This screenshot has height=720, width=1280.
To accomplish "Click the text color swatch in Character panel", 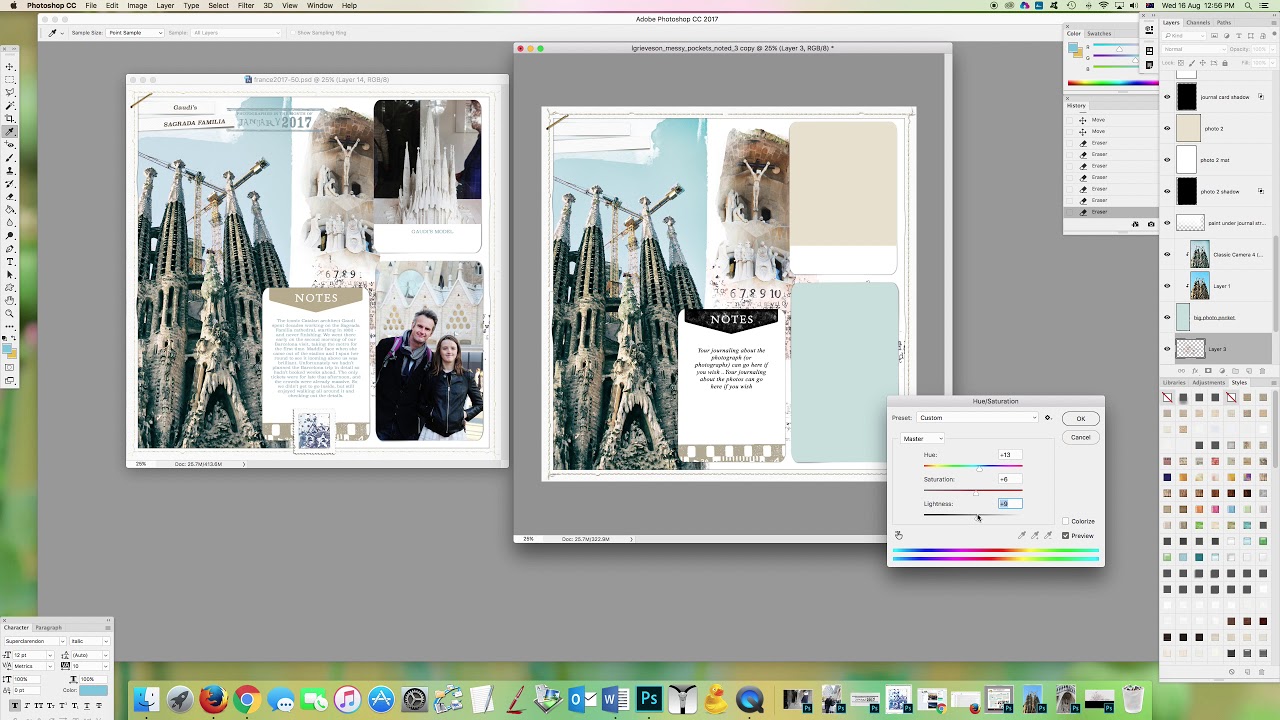I will coord(93,690).
